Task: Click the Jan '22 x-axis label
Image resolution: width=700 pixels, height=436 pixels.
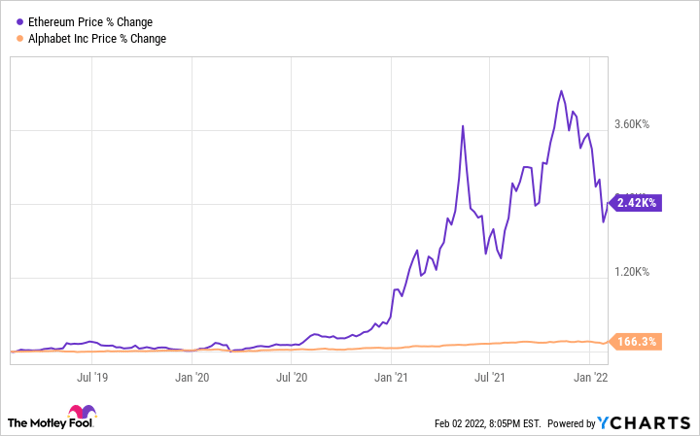Action: click(x=591, y=378)
